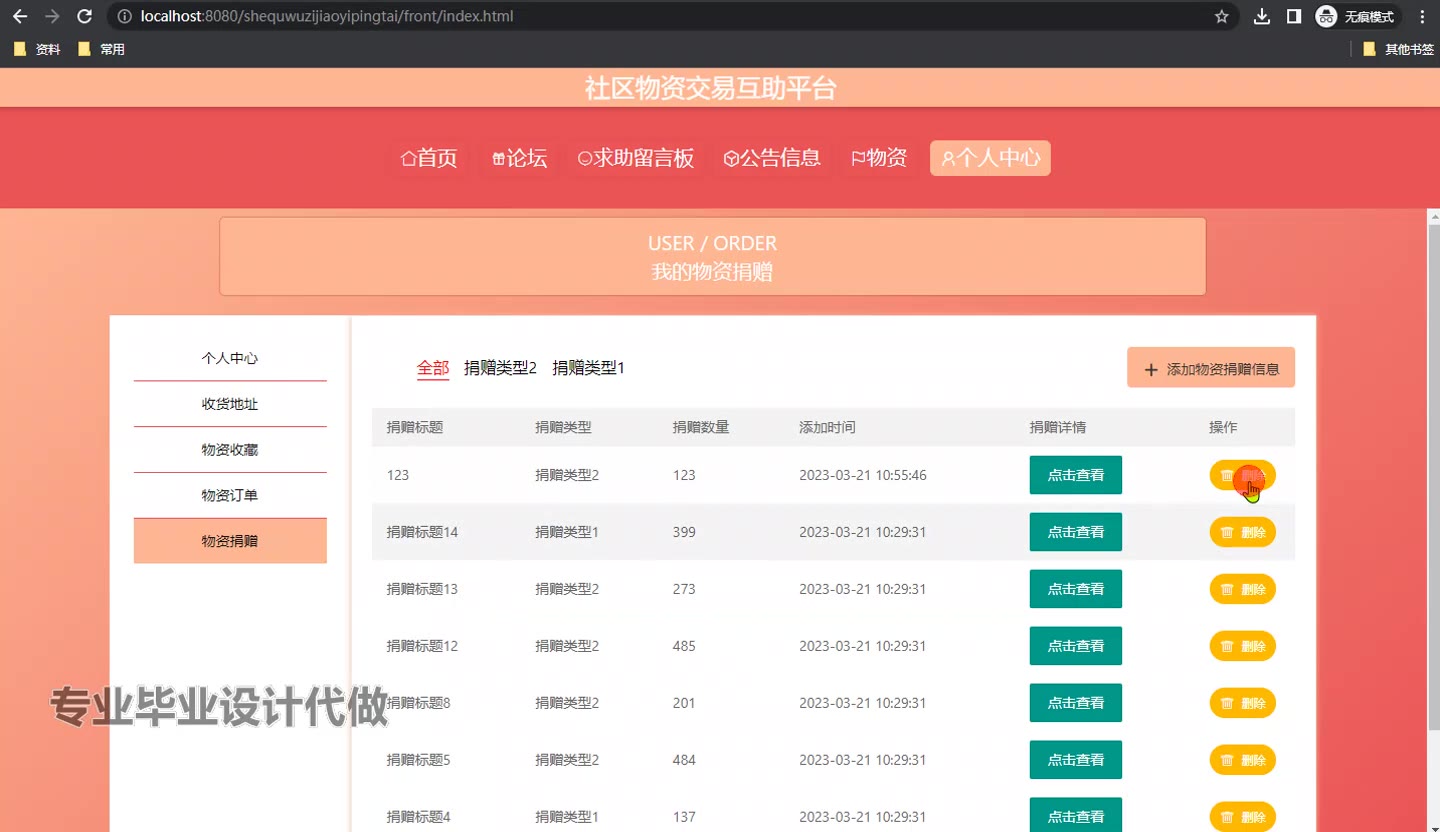Viewport: 1440px width, 832px height.
Task: Delete the 捐赠标题13 donation row
Action: 1242,589
